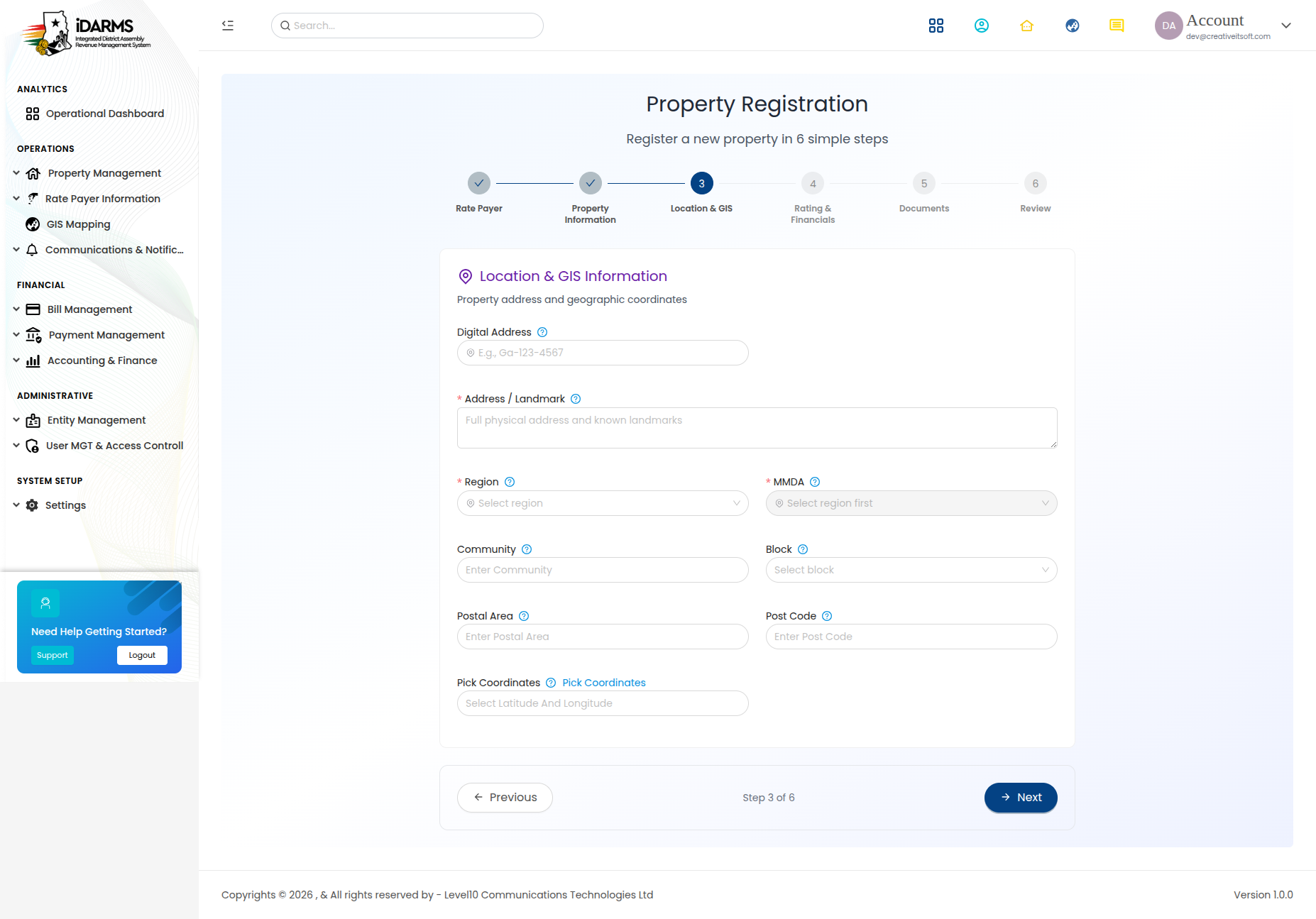Viewport: 1316px width, 919px height.
Task: Focus the Enter Post Code field
Action: pos(911,637)
